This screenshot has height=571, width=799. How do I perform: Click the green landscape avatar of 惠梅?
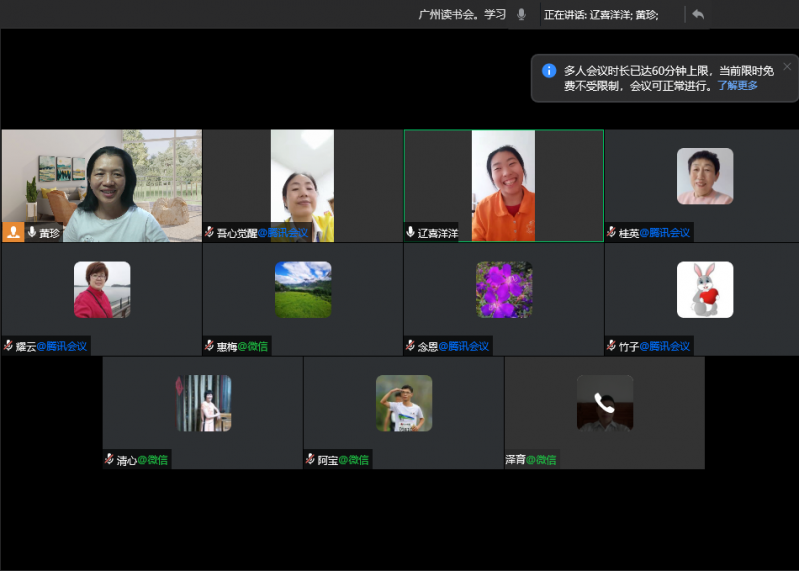(302, 290)
